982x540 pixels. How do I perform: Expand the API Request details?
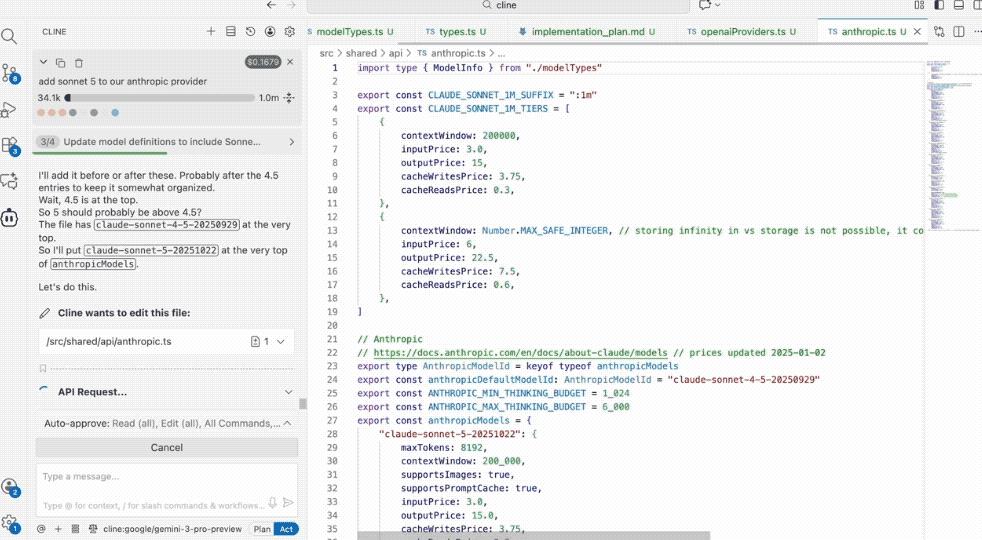click(289, 392)
